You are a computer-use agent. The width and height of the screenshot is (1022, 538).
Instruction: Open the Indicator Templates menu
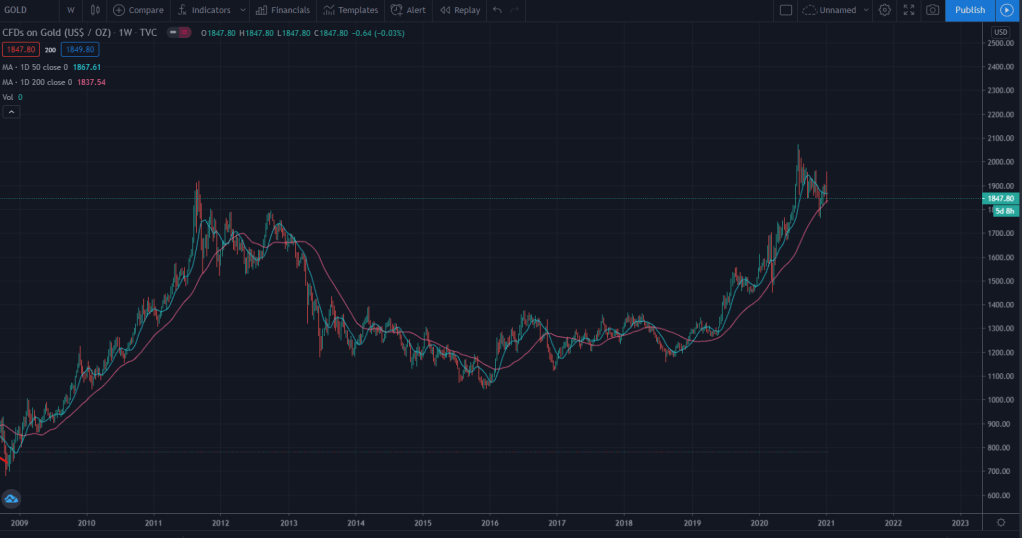tap(350, 10)
